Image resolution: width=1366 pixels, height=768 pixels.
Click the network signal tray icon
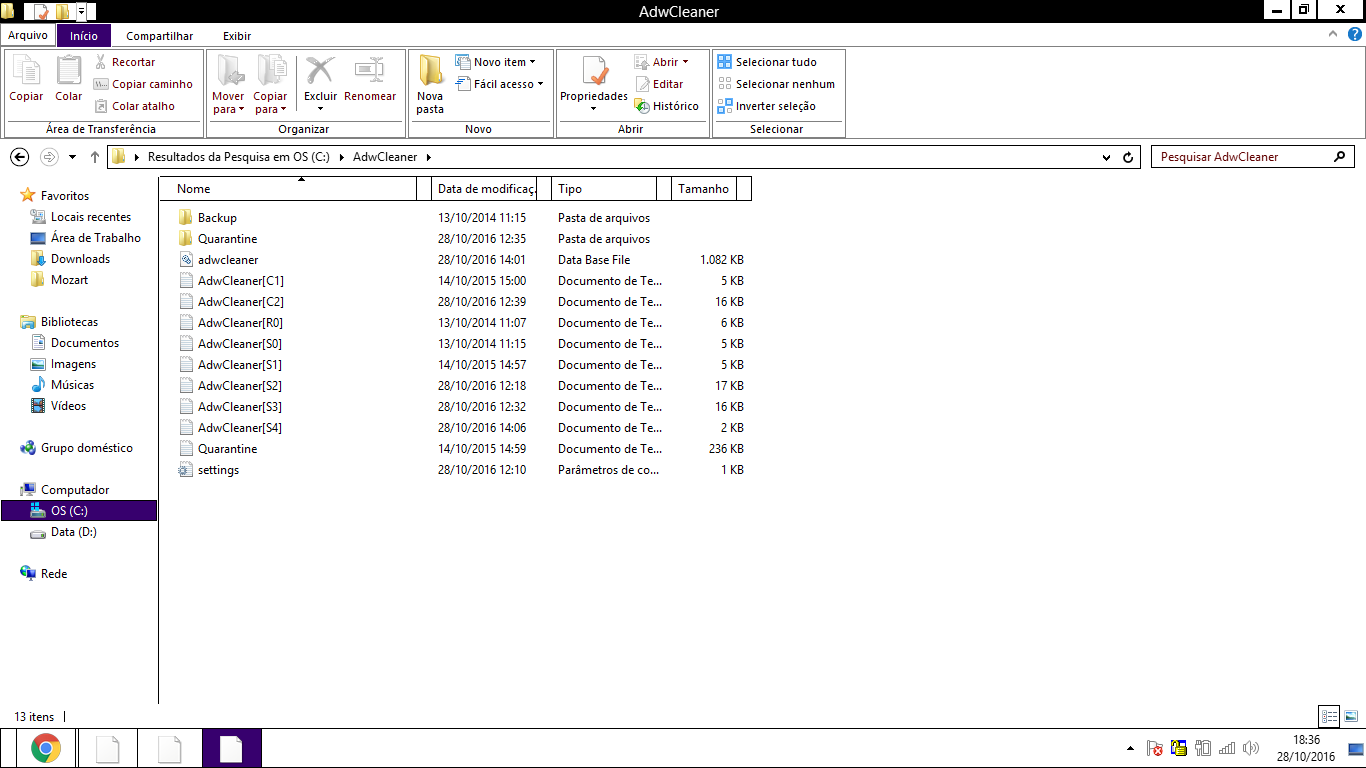tap(1227, 748)
